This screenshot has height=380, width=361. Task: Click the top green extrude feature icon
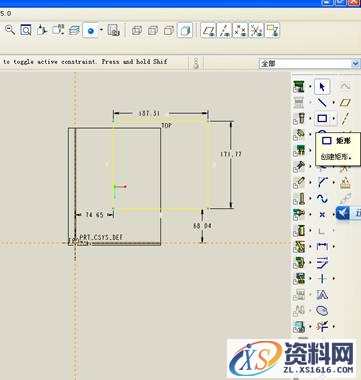pos(299,87)
